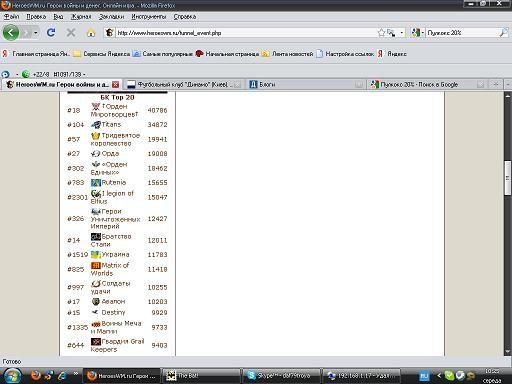Expand the search engine selector dropdown

point(418,33)
